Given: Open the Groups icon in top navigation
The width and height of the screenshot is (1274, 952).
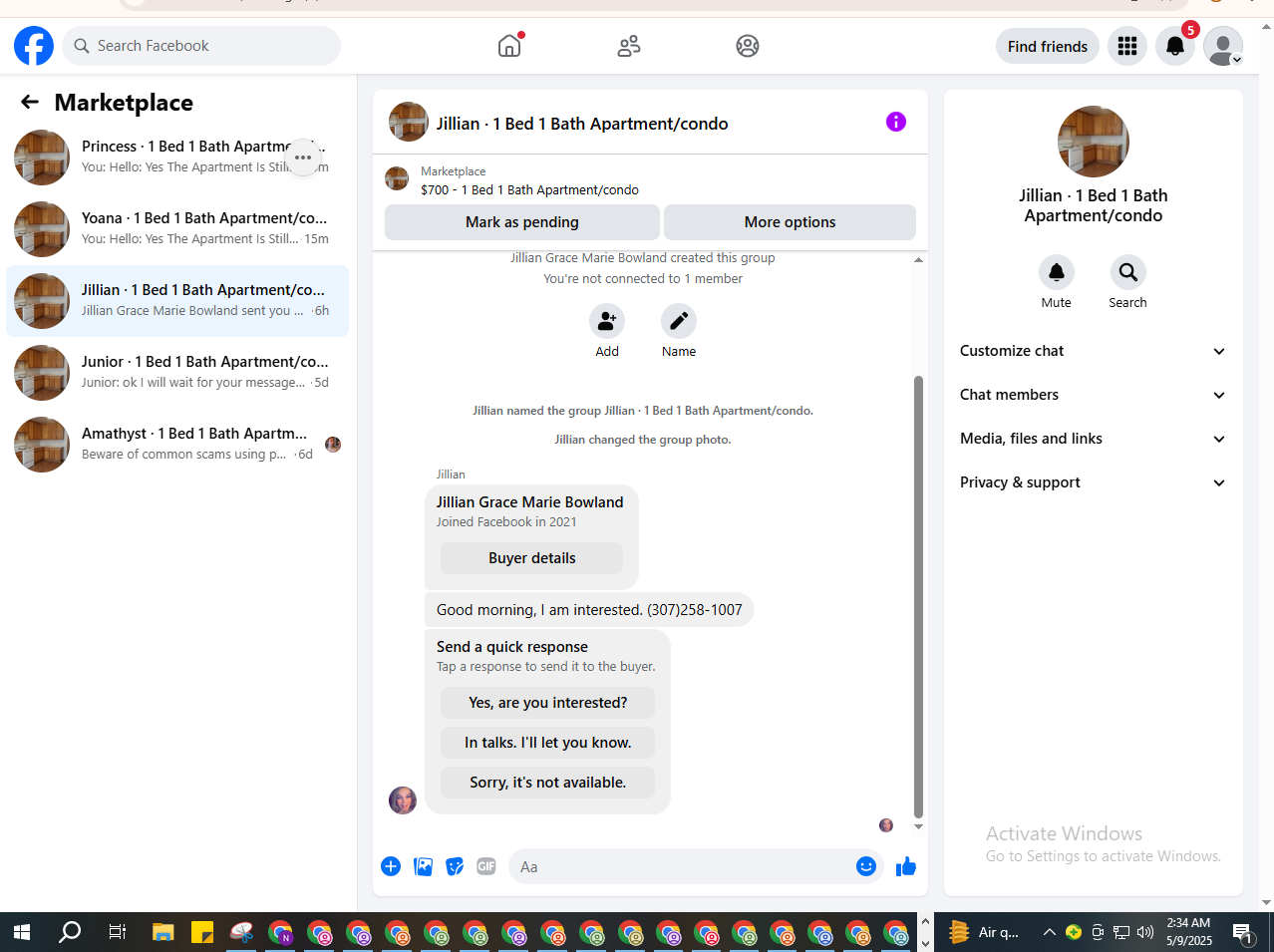Looking at the screenshot, I should 748,46.
